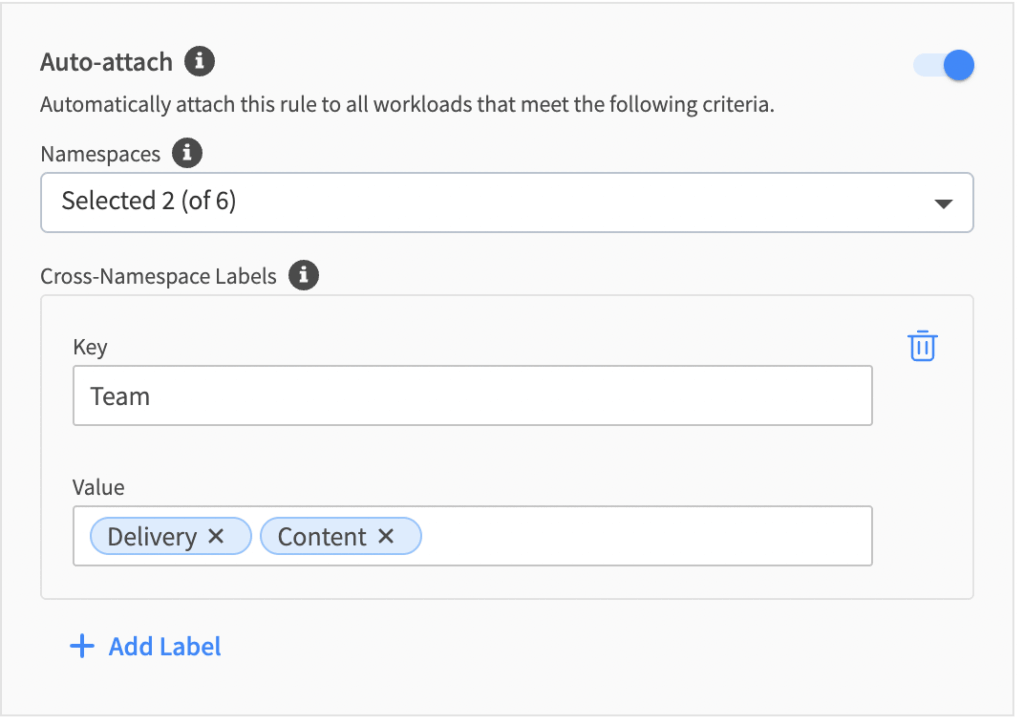Select the Delivery tag text
Screen dimensions: 1024x726
tap(152, 537)
